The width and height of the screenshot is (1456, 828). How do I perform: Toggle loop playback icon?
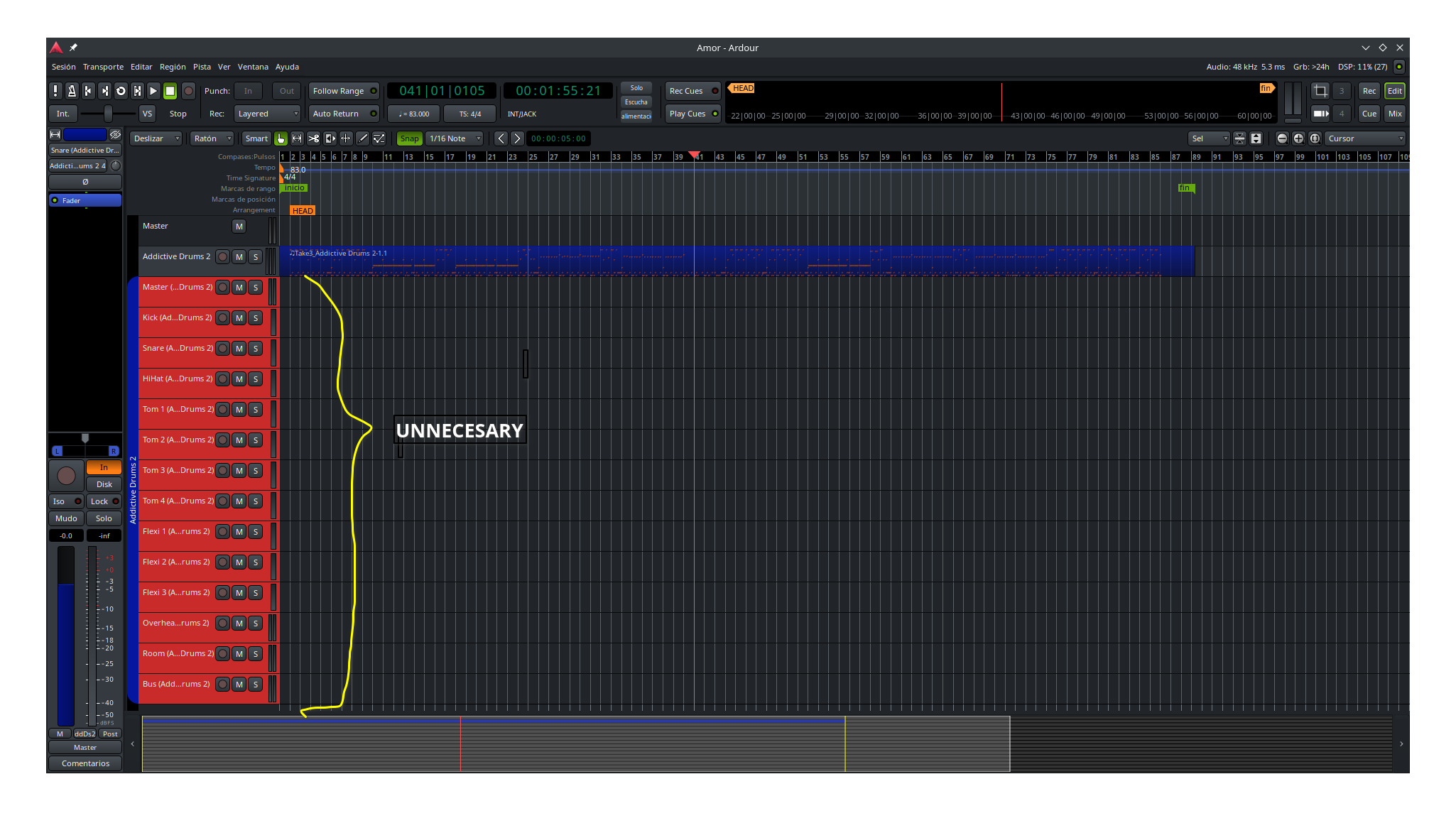tap(121, 91)
